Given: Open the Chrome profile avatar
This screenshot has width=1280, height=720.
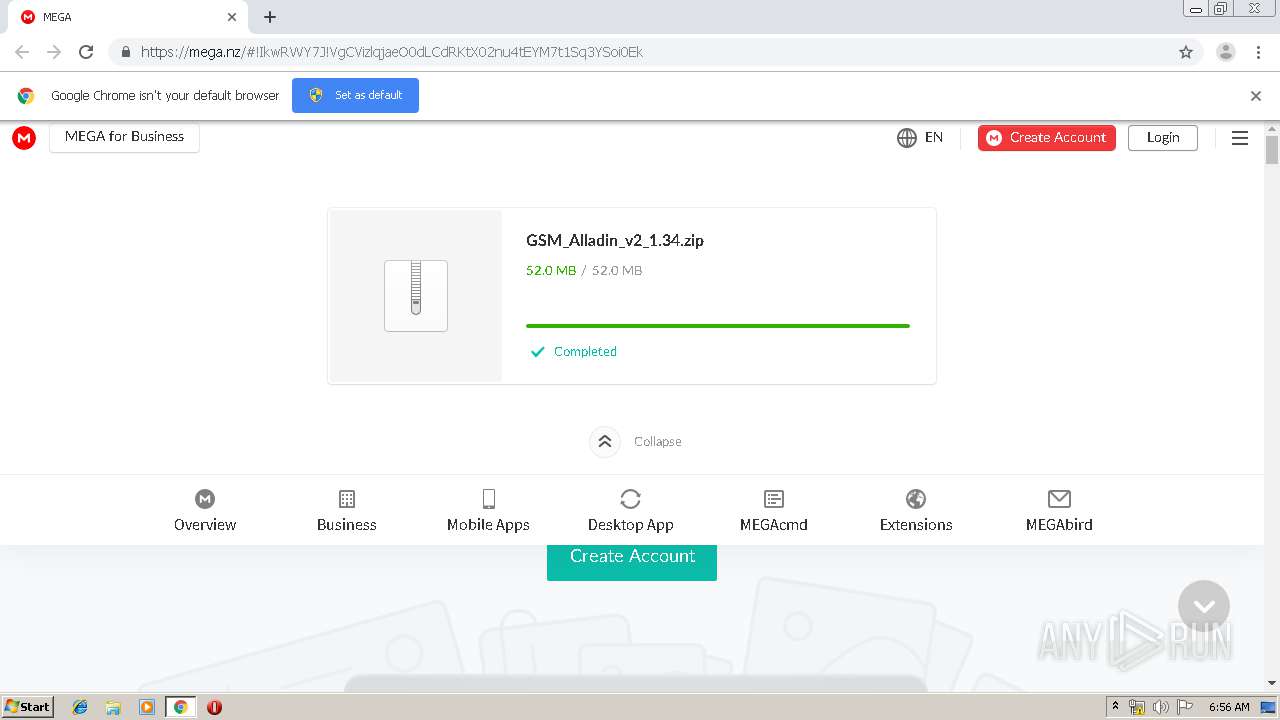Looking at the screenshot, I should [x=1226, y=52].
